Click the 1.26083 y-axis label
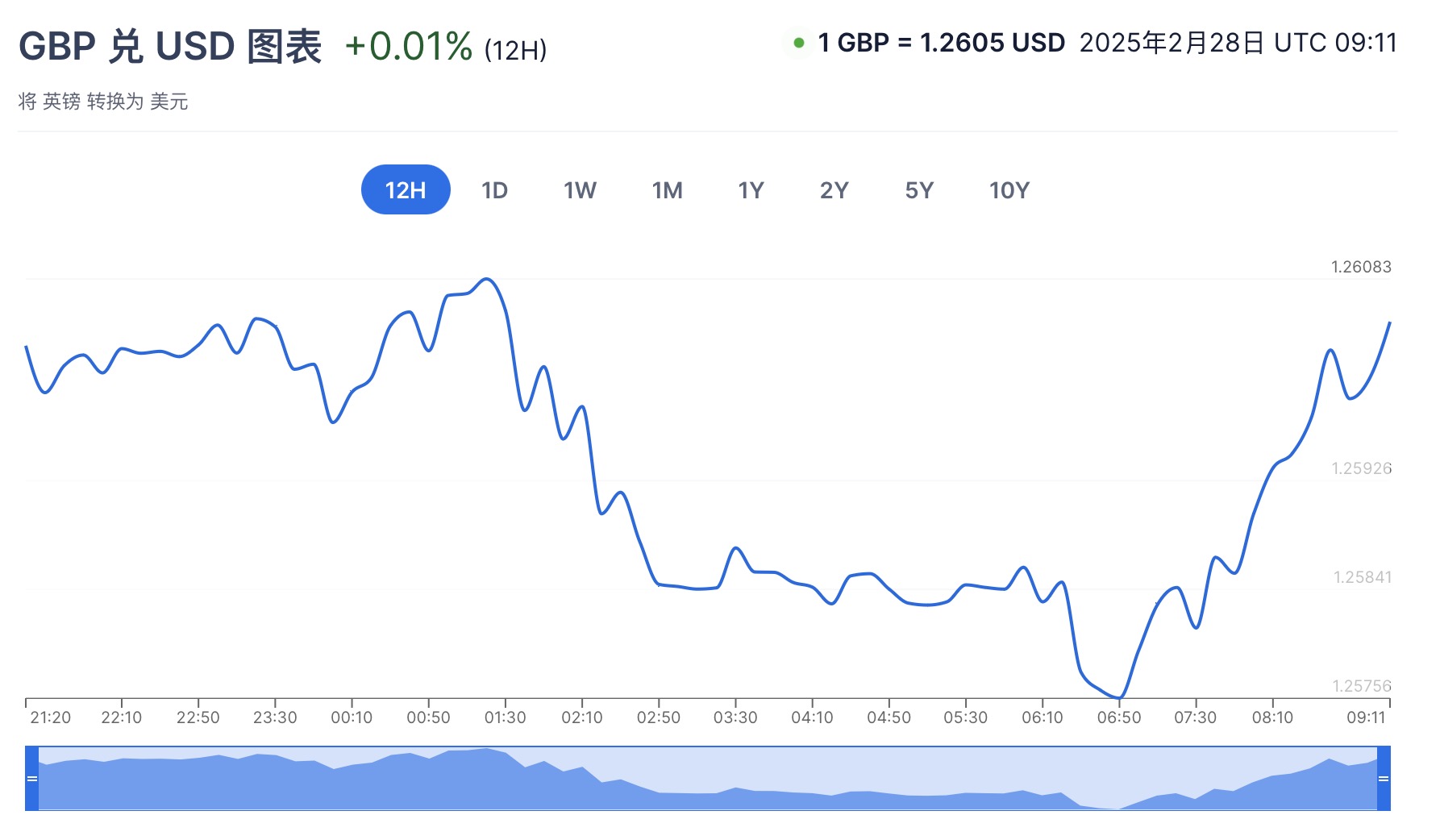 [1361, 267]
